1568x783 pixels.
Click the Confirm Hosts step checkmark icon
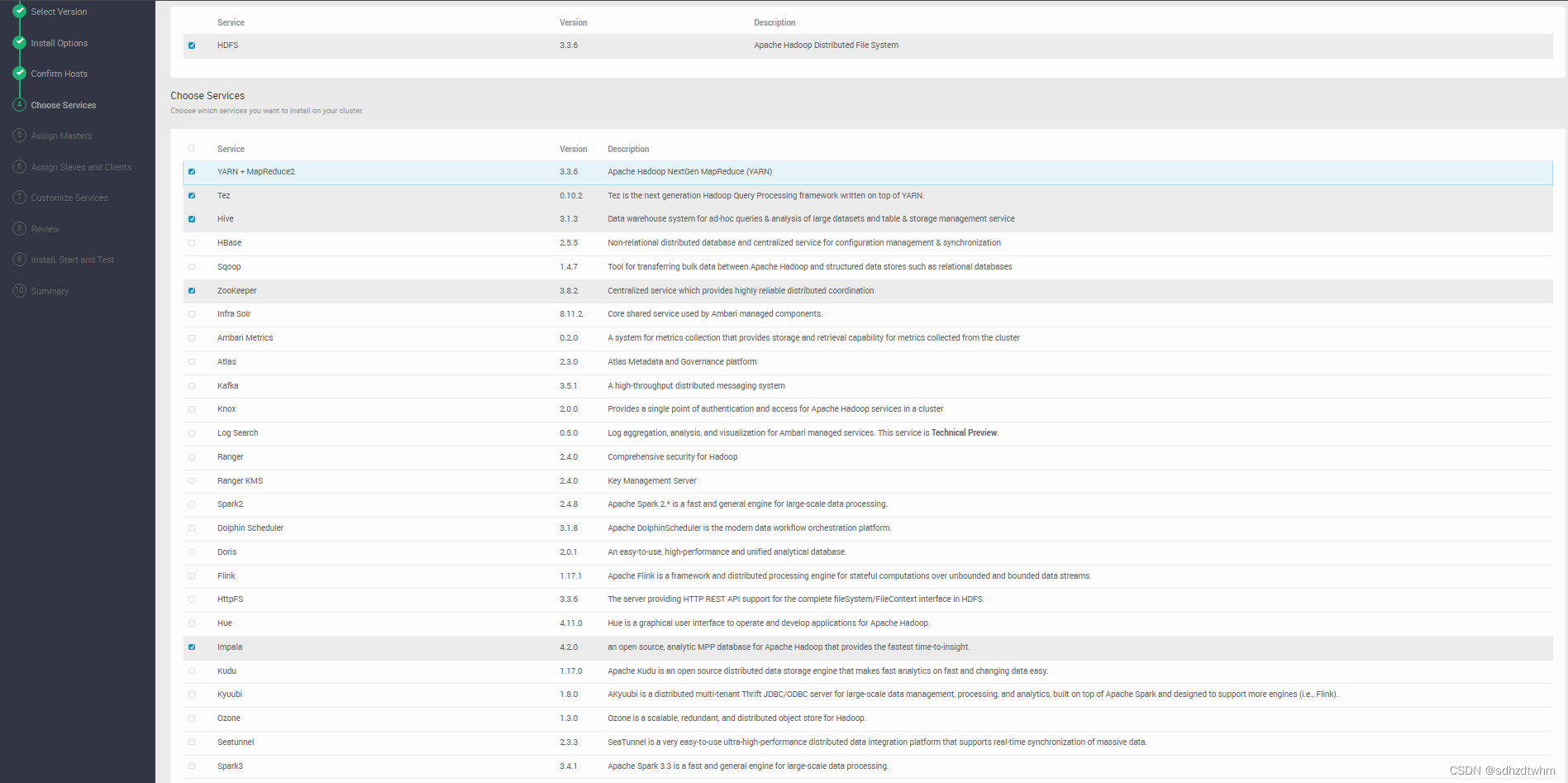click(19, 73)
